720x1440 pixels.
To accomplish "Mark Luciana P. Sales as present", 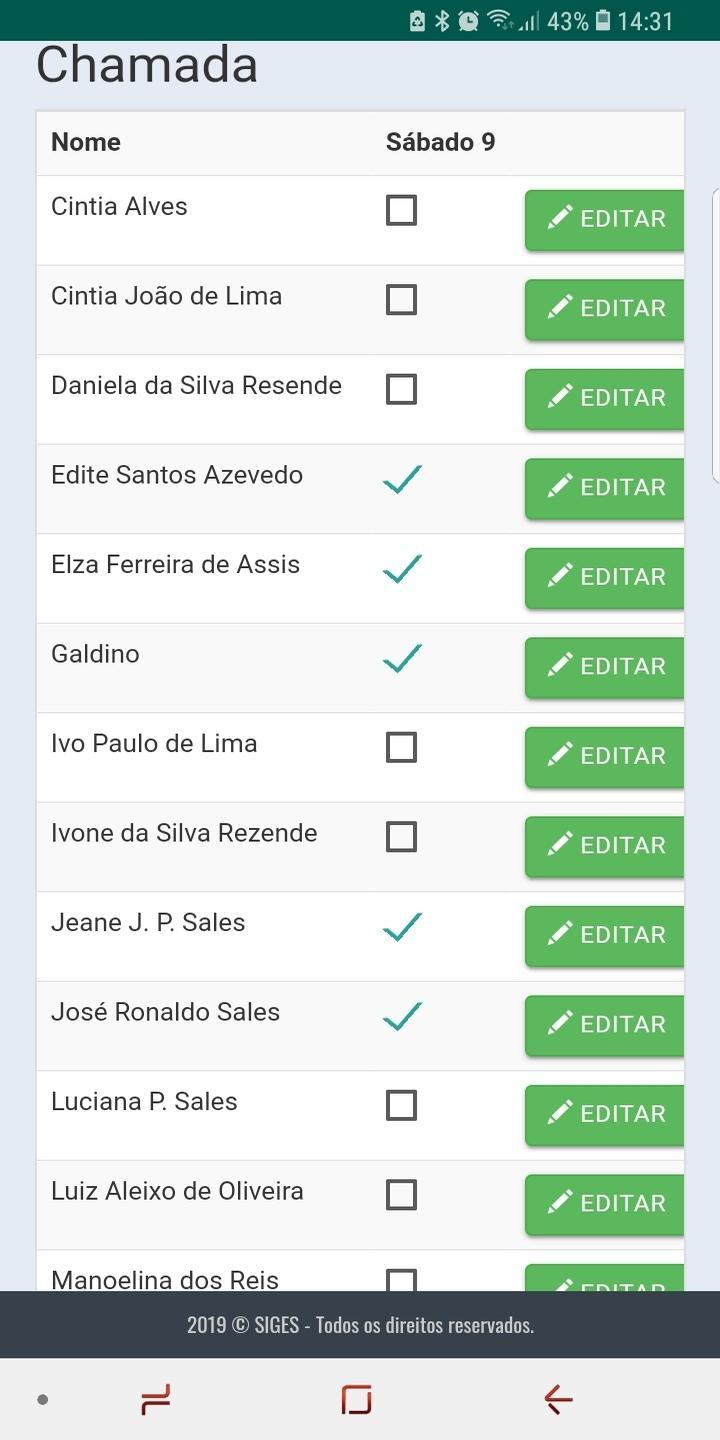I will tap(401, 1105).
